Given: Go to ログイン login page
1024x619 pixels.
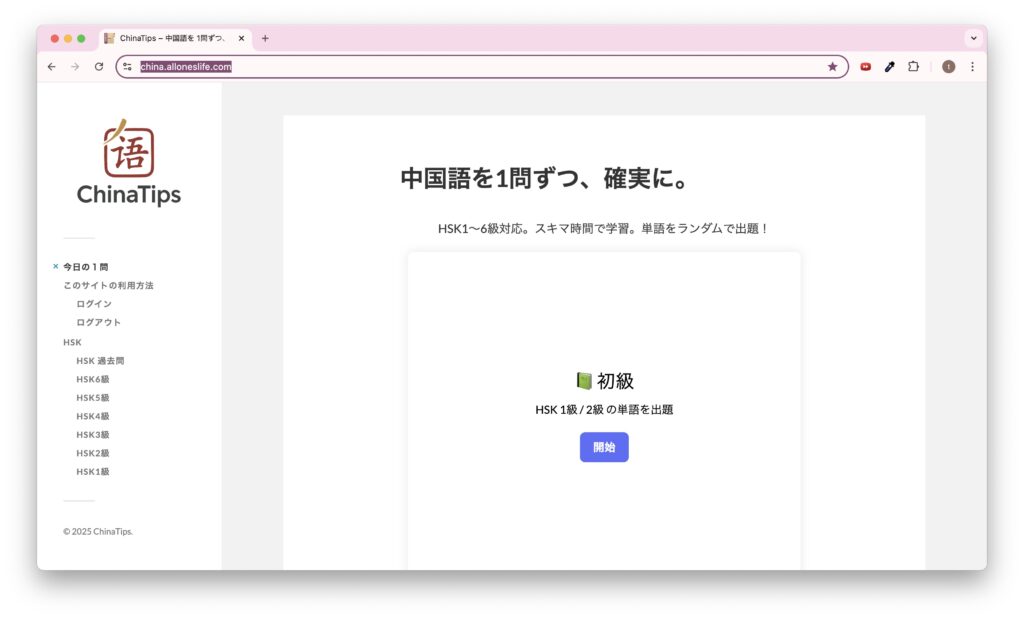Looking at the screenshot, I should pyautogui.click(x=94, y=304).
